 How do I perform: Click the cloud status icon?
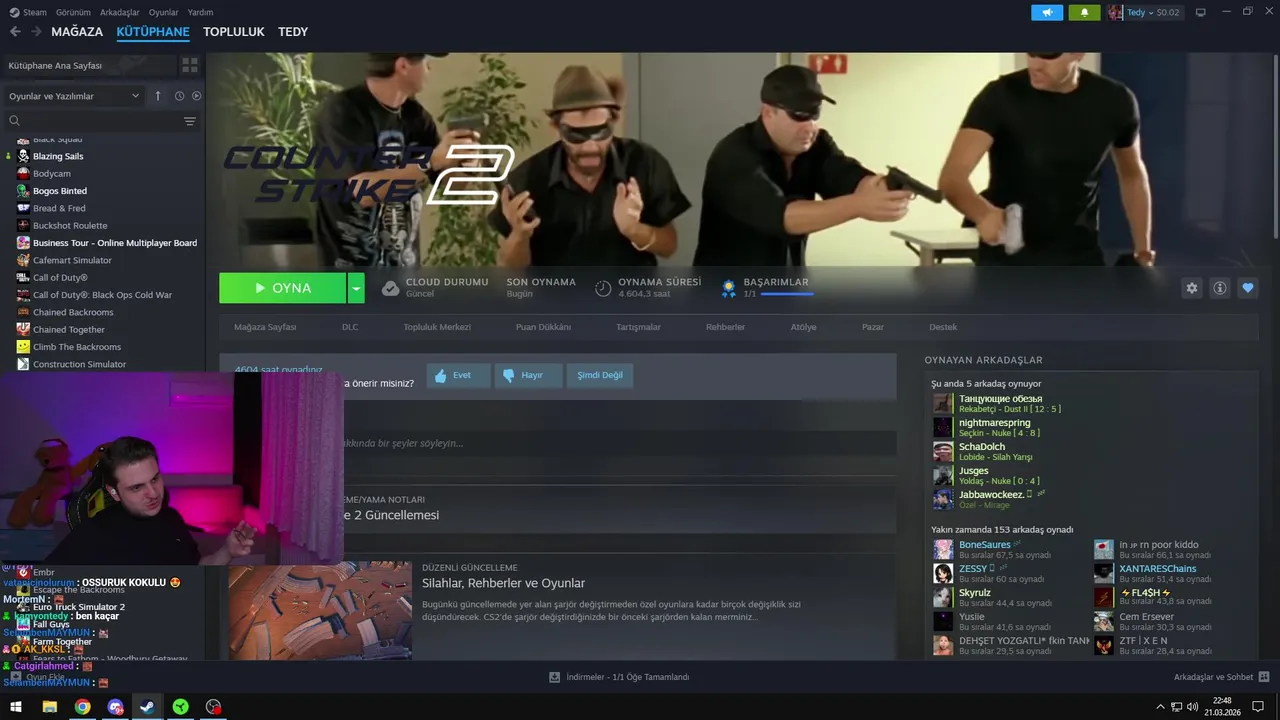[x=391, y=288]
